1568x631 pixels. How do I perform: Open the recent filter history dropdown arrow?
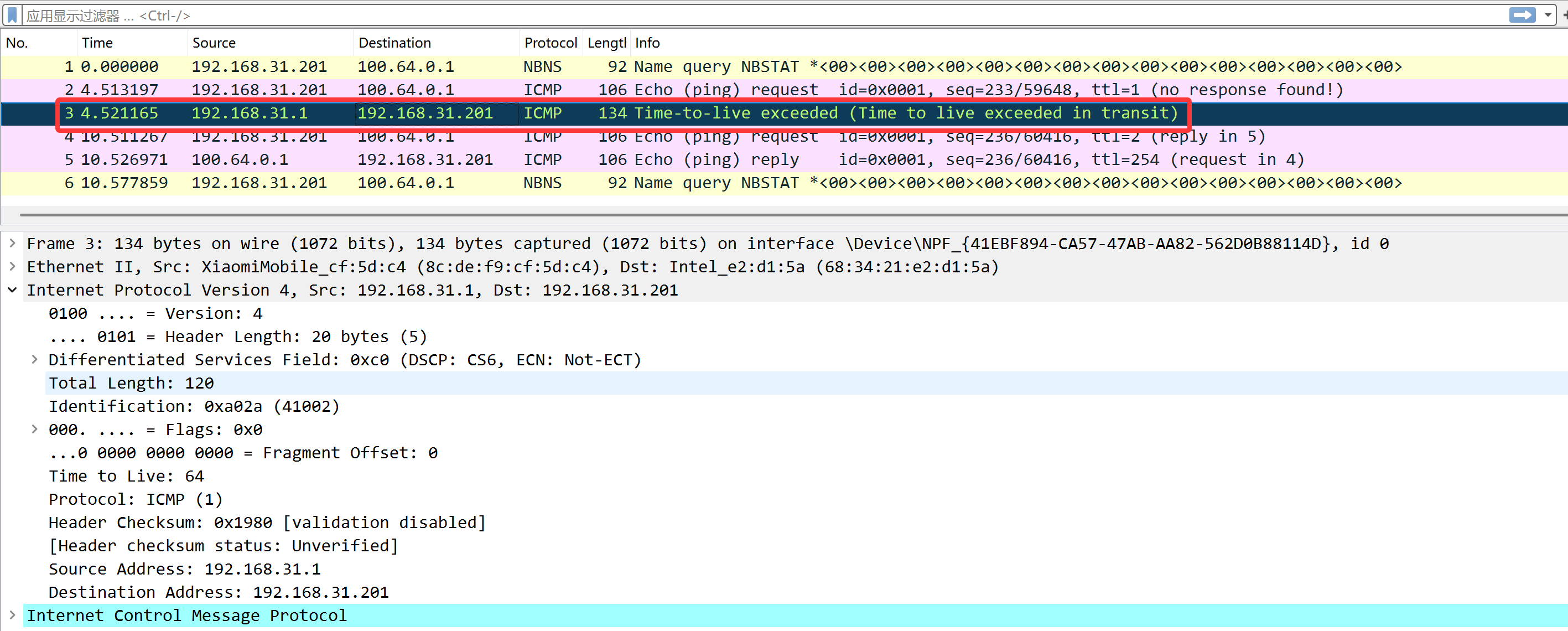pyautogui.click(x=1548, y=14)
